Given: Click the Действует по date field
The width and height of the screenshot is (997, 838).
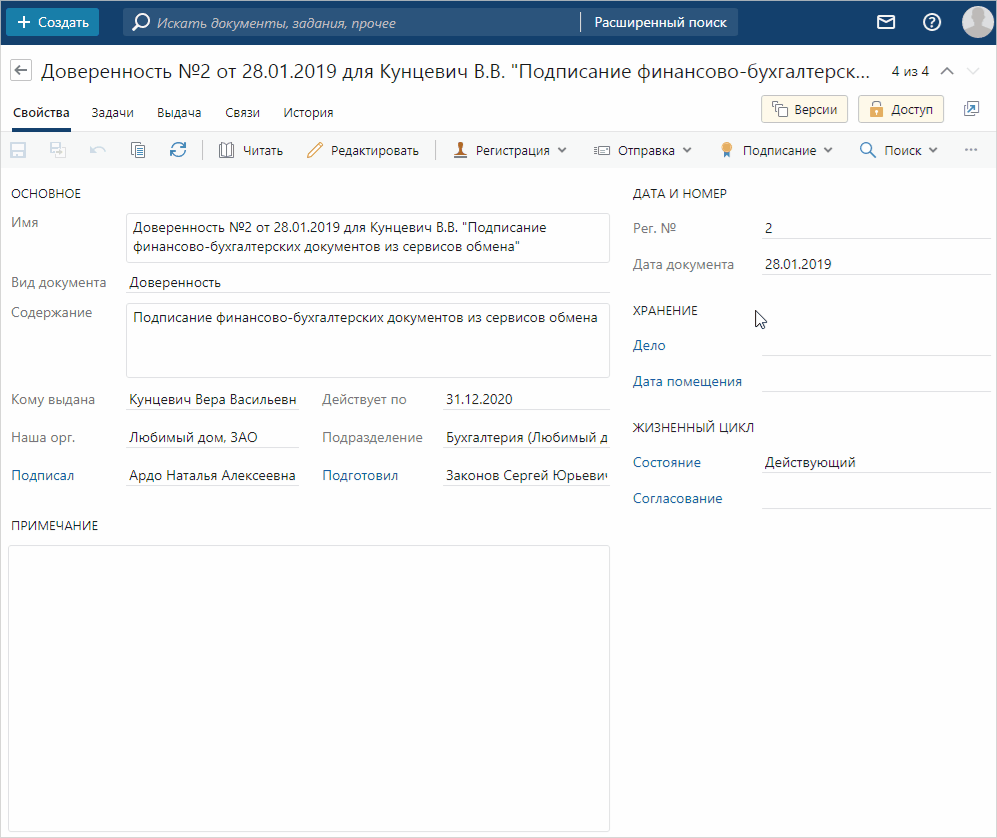Looking at the screenshot, I should (526, 399).
